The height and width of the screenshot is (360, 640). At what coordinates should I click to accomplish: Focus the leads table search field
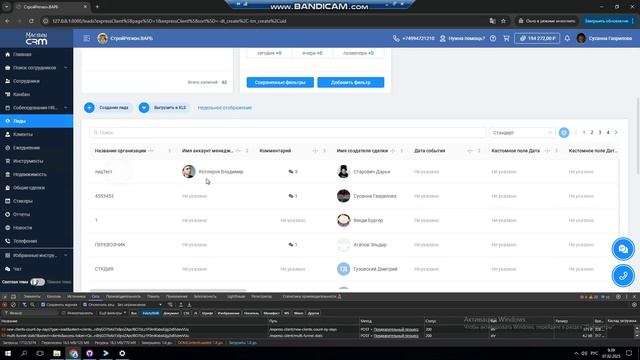(288, 133)
